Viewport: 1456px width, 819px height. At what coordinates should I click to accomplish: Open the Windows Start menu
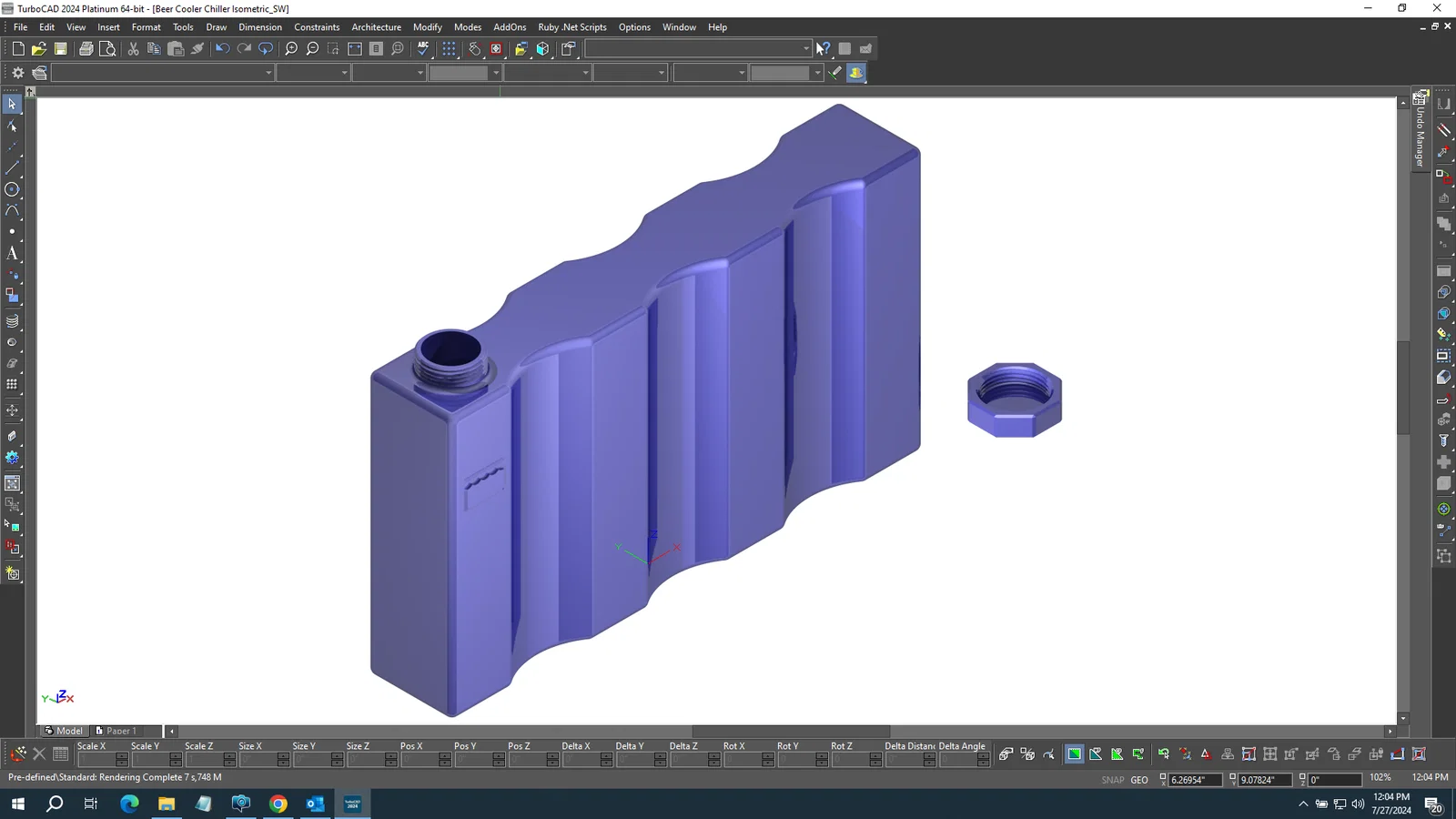(x=17, y=804)
